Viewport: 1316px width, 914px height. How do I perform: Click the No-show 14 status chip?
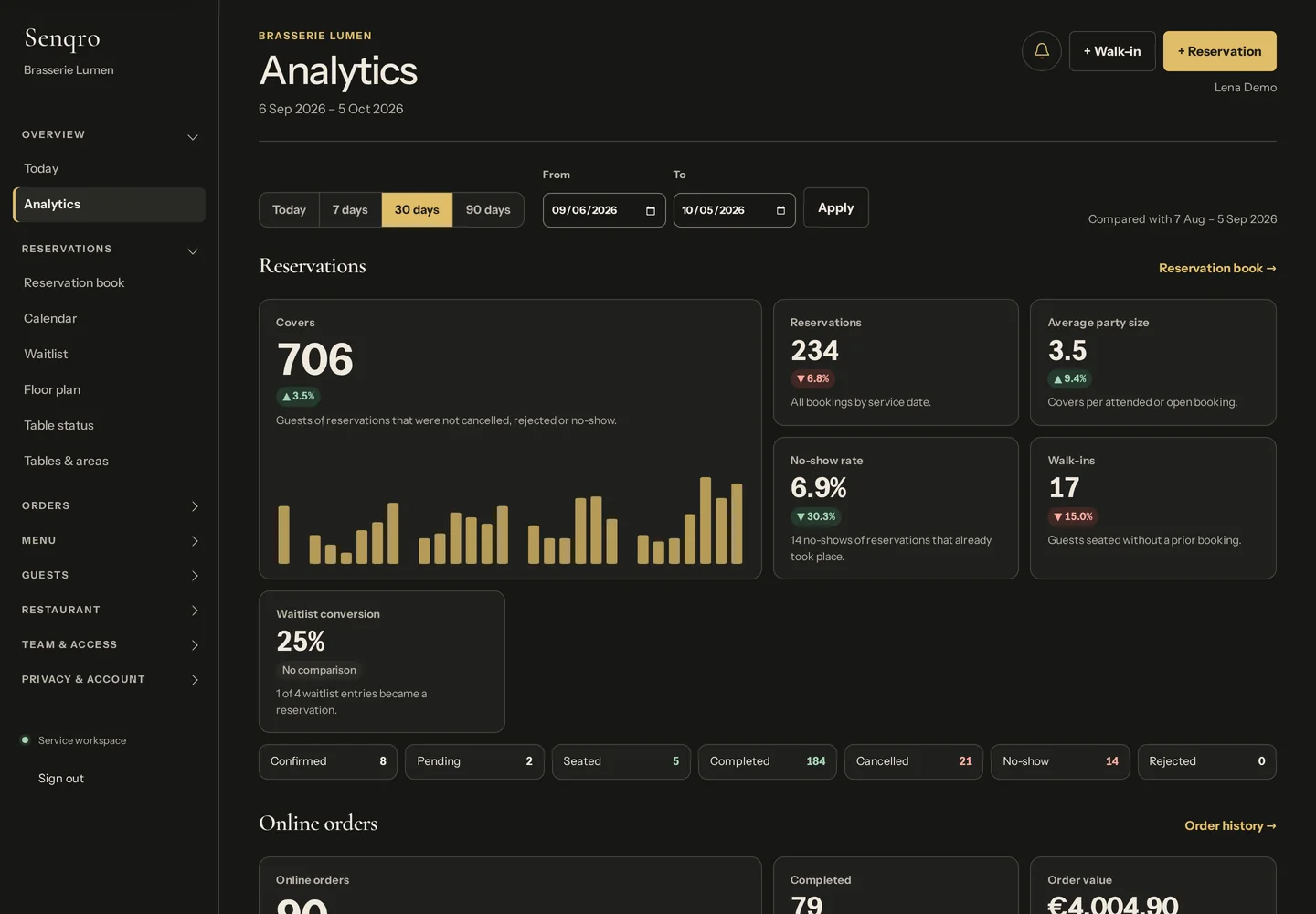tap(1060, 761)
